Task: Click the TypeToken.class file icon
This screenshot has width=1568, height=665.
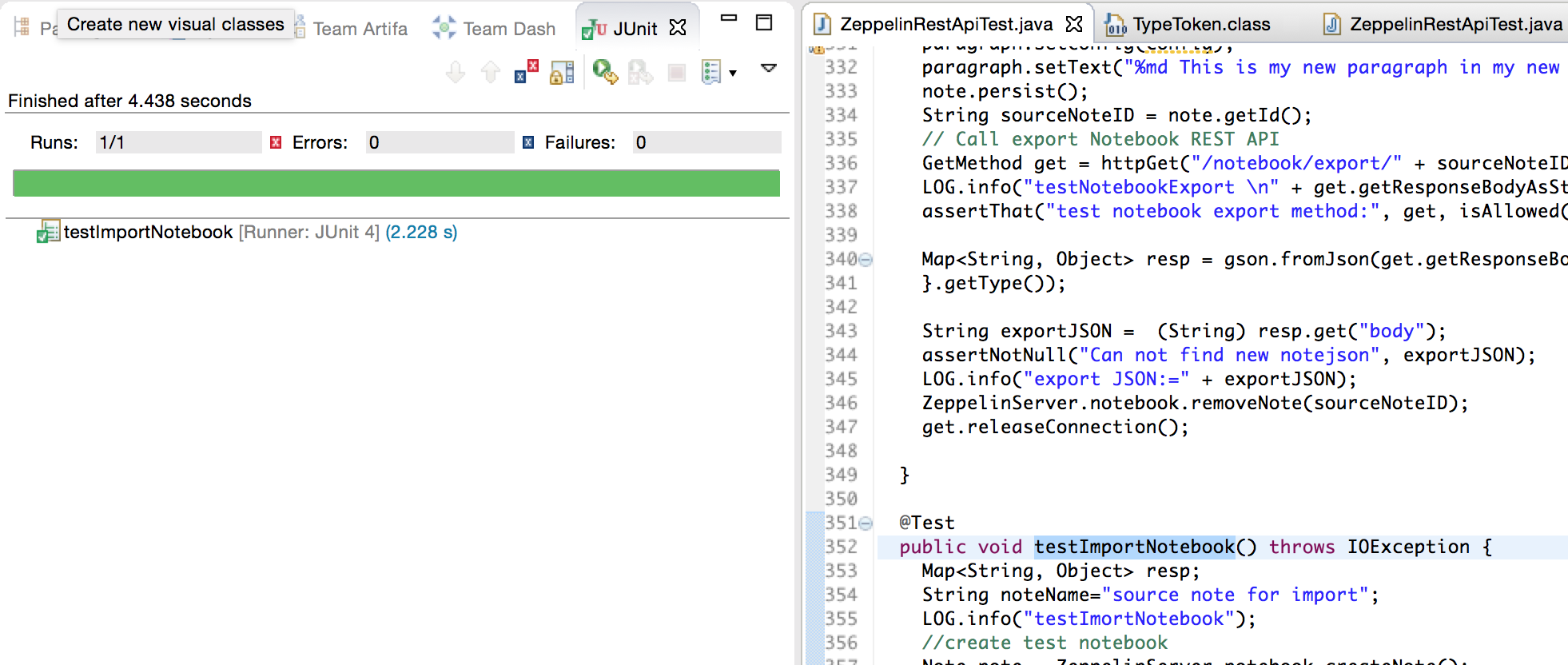Action: [1116, 26]
